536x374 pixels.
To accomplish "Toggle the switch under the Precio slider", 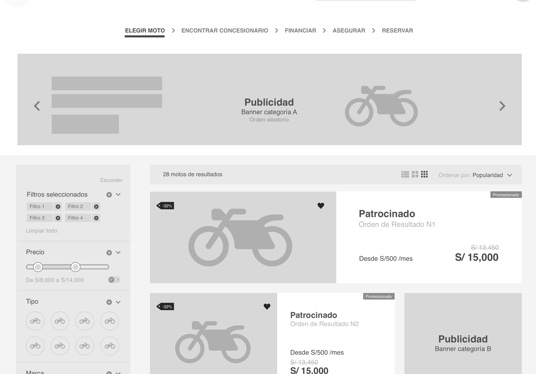I will [x=114, y=280].
